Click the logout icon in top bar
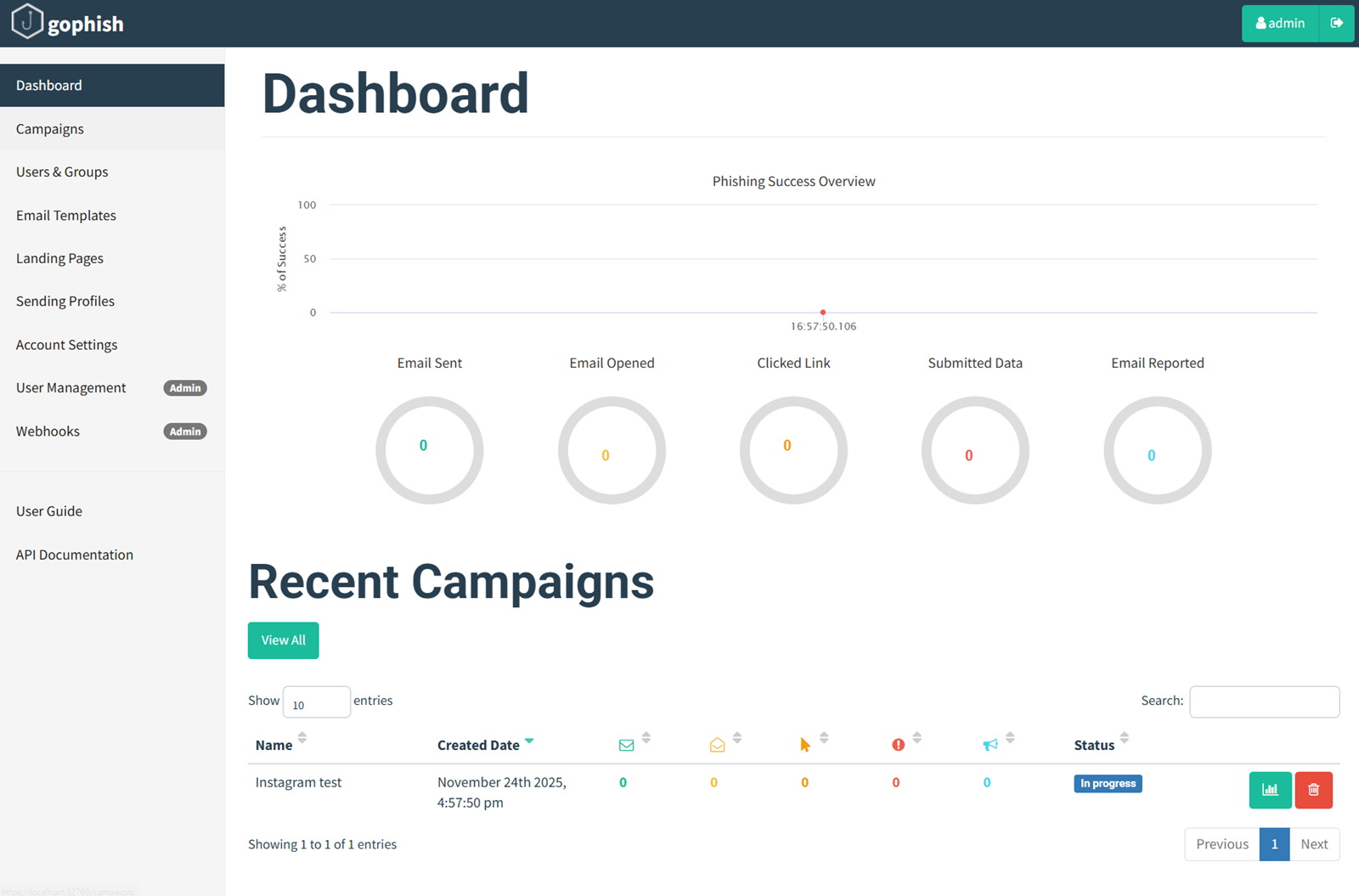1359x896 pixels. [x=1336, y=23]
